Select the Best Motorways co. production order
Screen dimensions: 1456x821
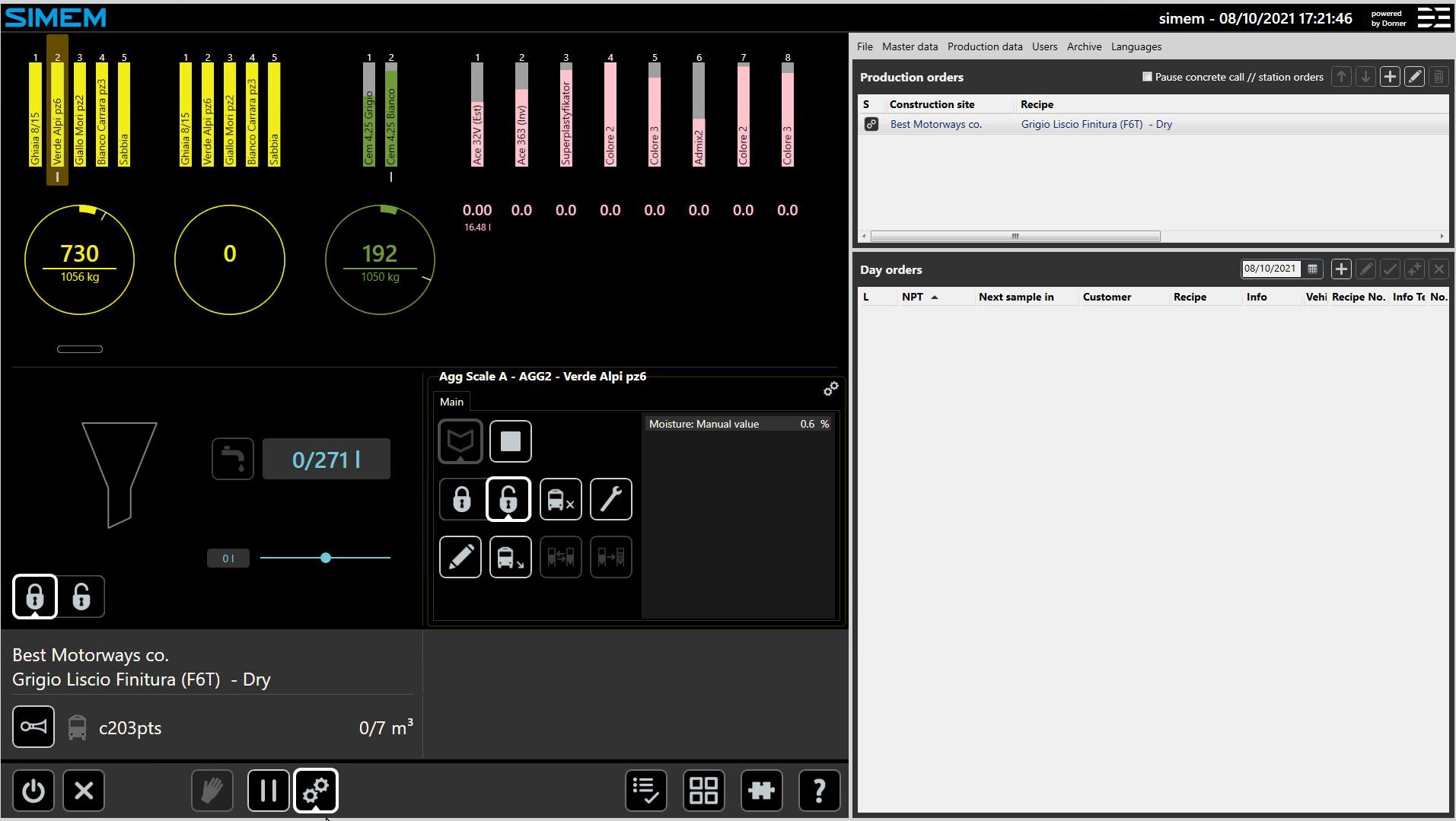tap(935, 124)
